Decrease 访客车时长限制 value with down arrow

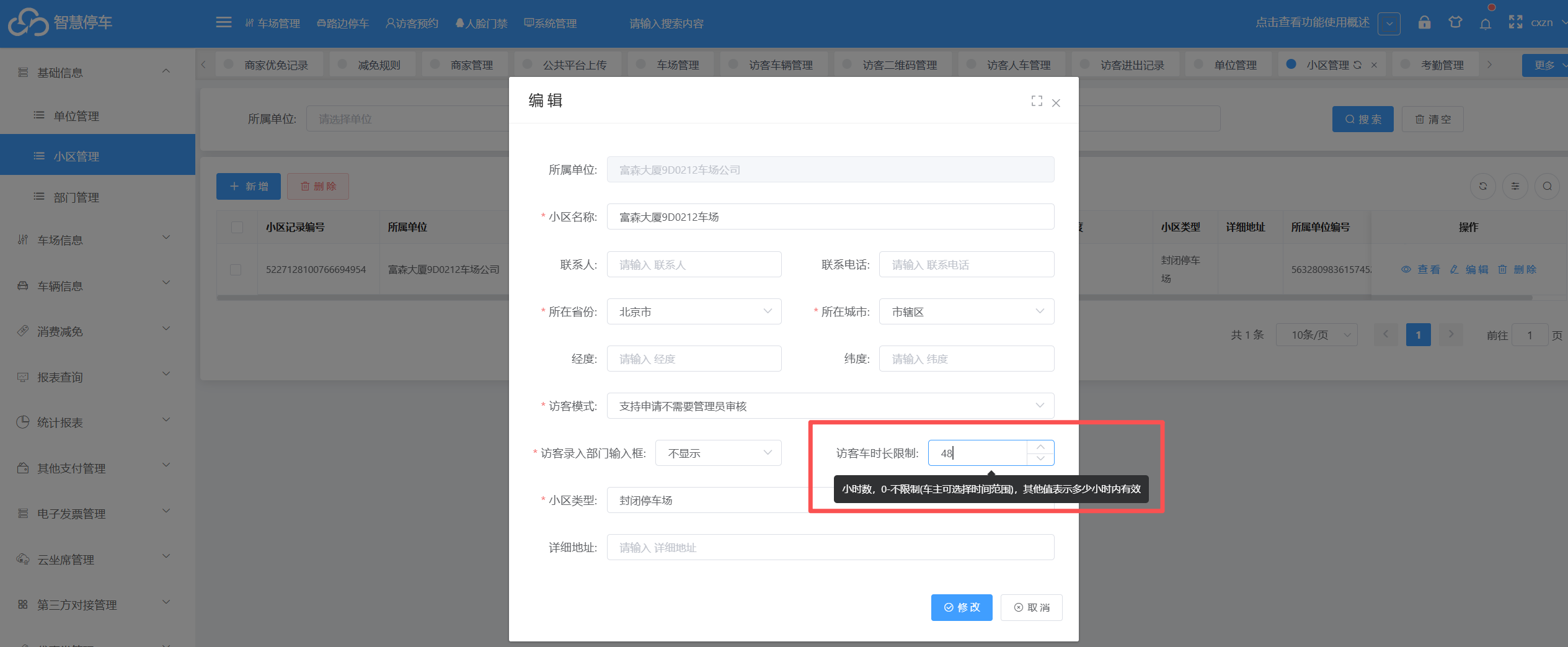1040,459
